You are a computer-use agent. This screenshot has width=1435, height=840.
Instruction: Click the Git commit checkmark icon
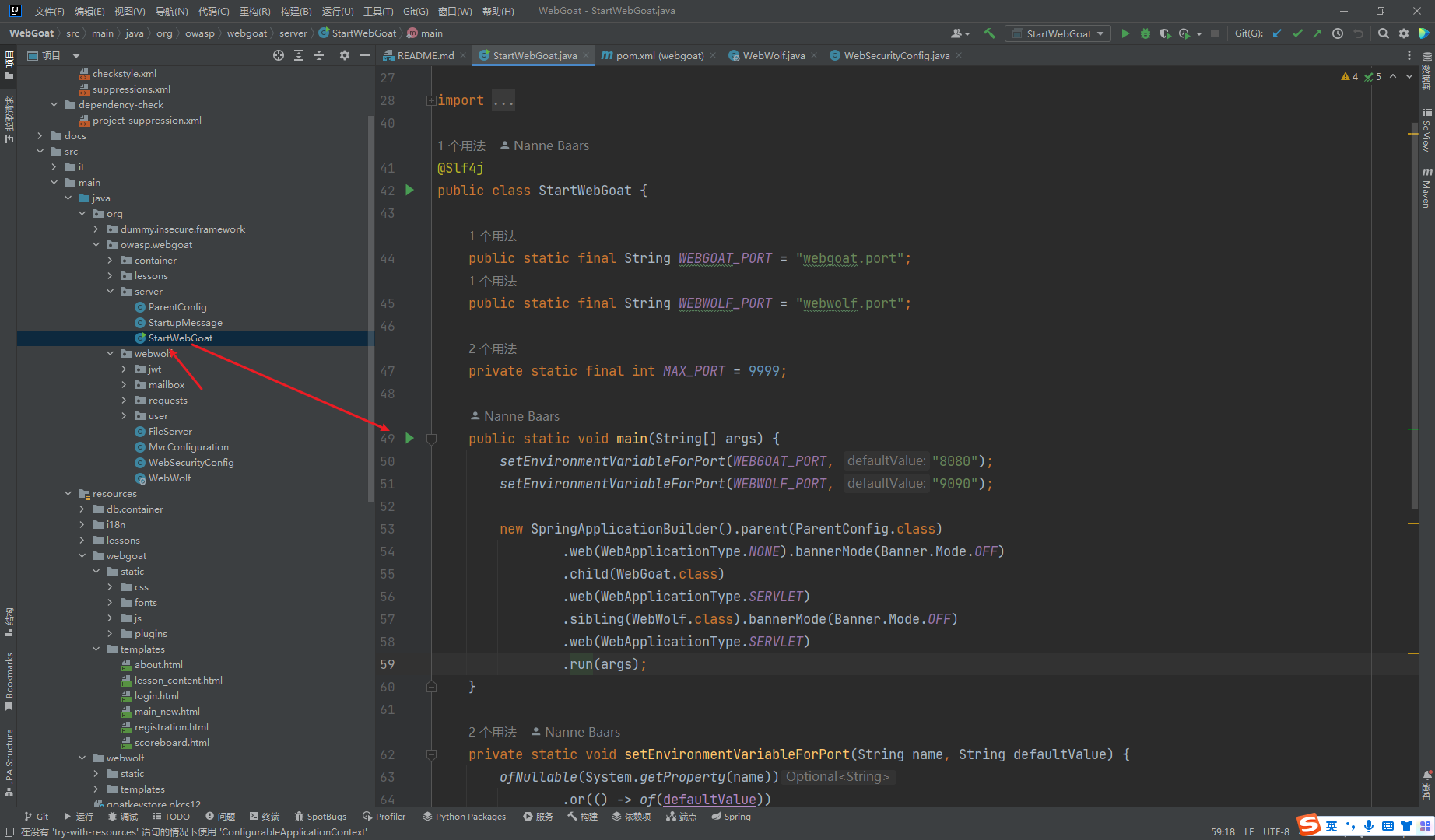coord(1297,33)
